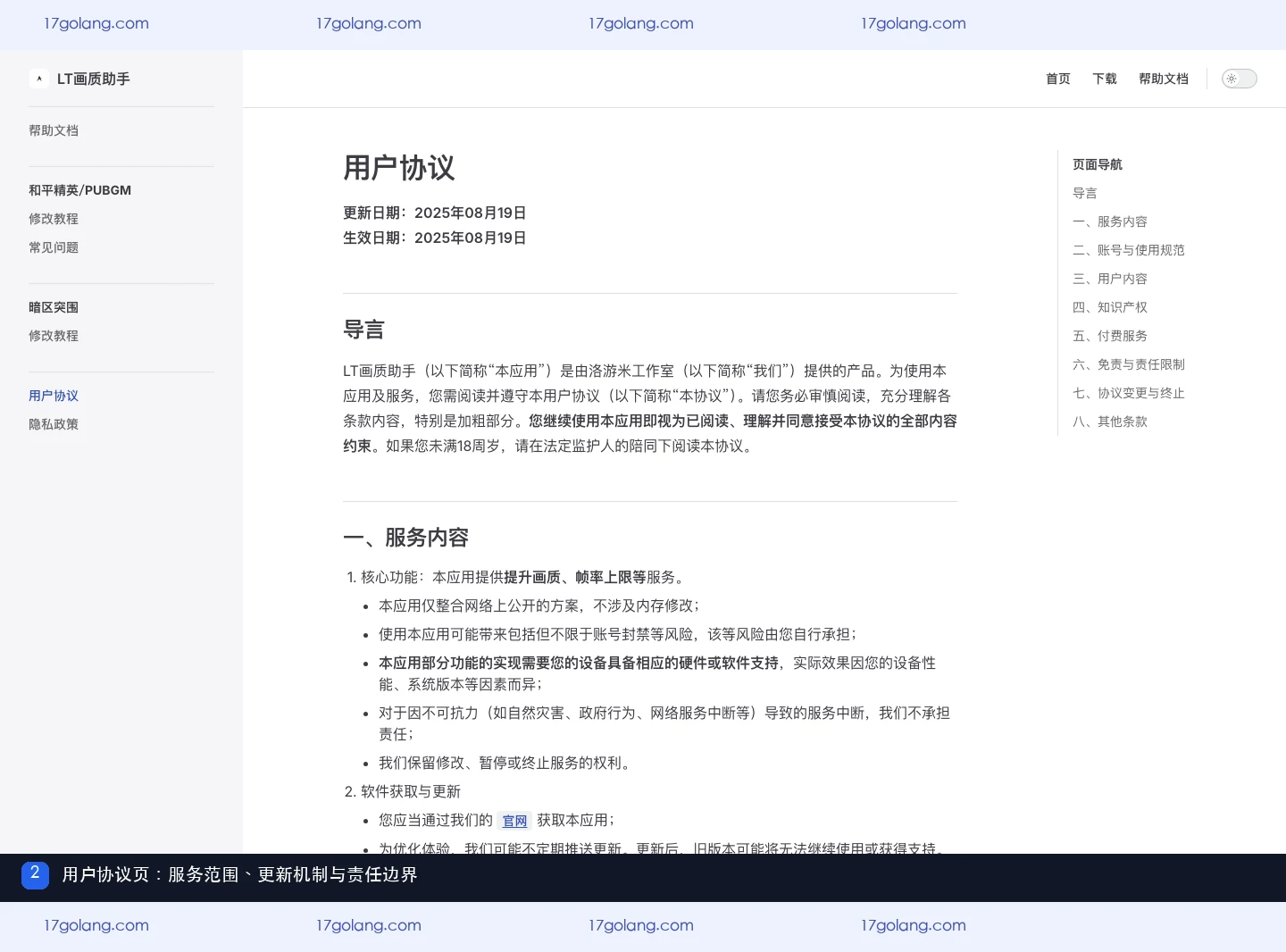Screen dimensions: 1286x952
Task: Jump to 五、付费服务 section
Action: pos(1110,336)
